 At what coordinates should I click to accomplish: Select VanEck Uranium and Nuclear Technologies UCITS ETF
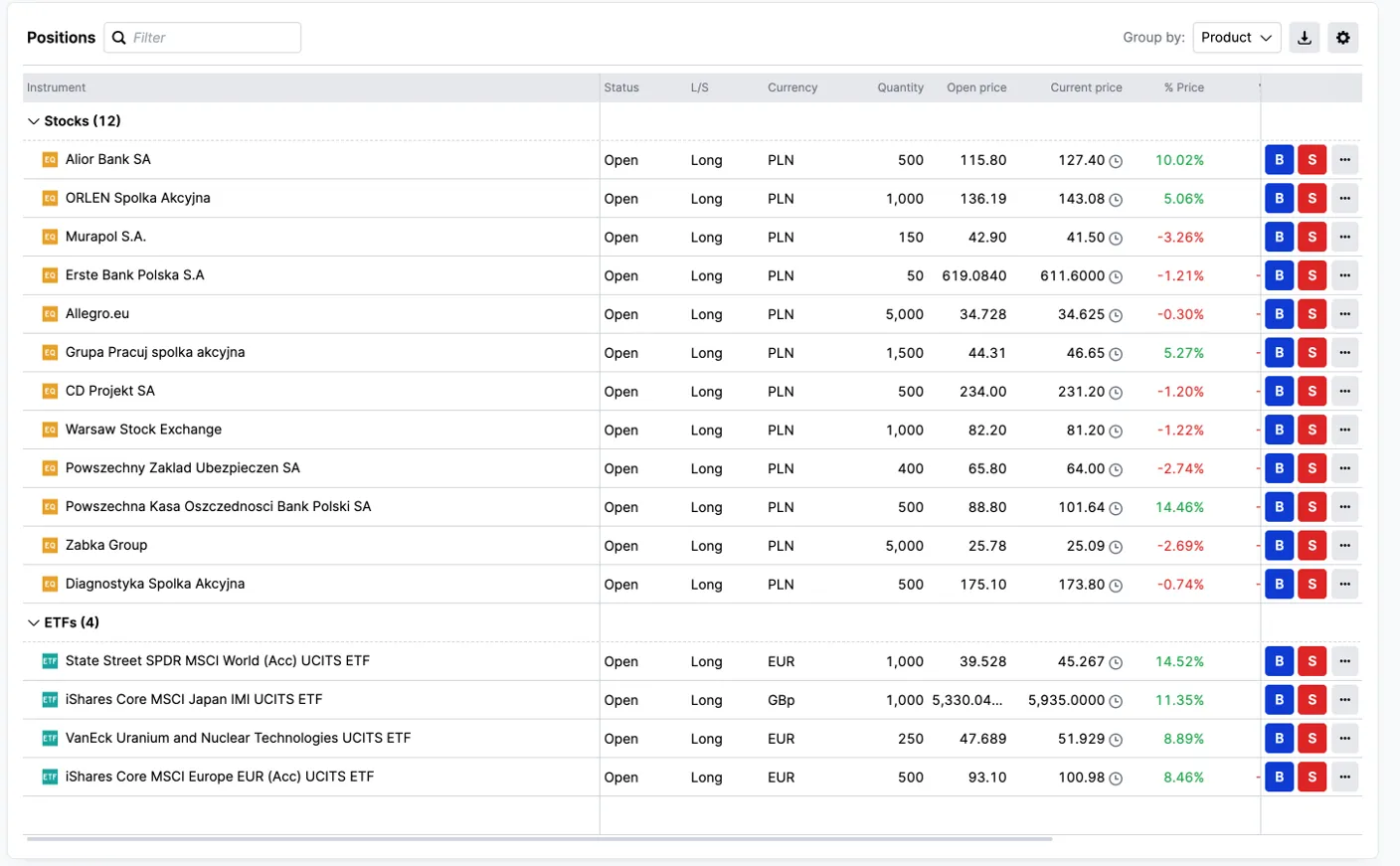coord(238,738)
